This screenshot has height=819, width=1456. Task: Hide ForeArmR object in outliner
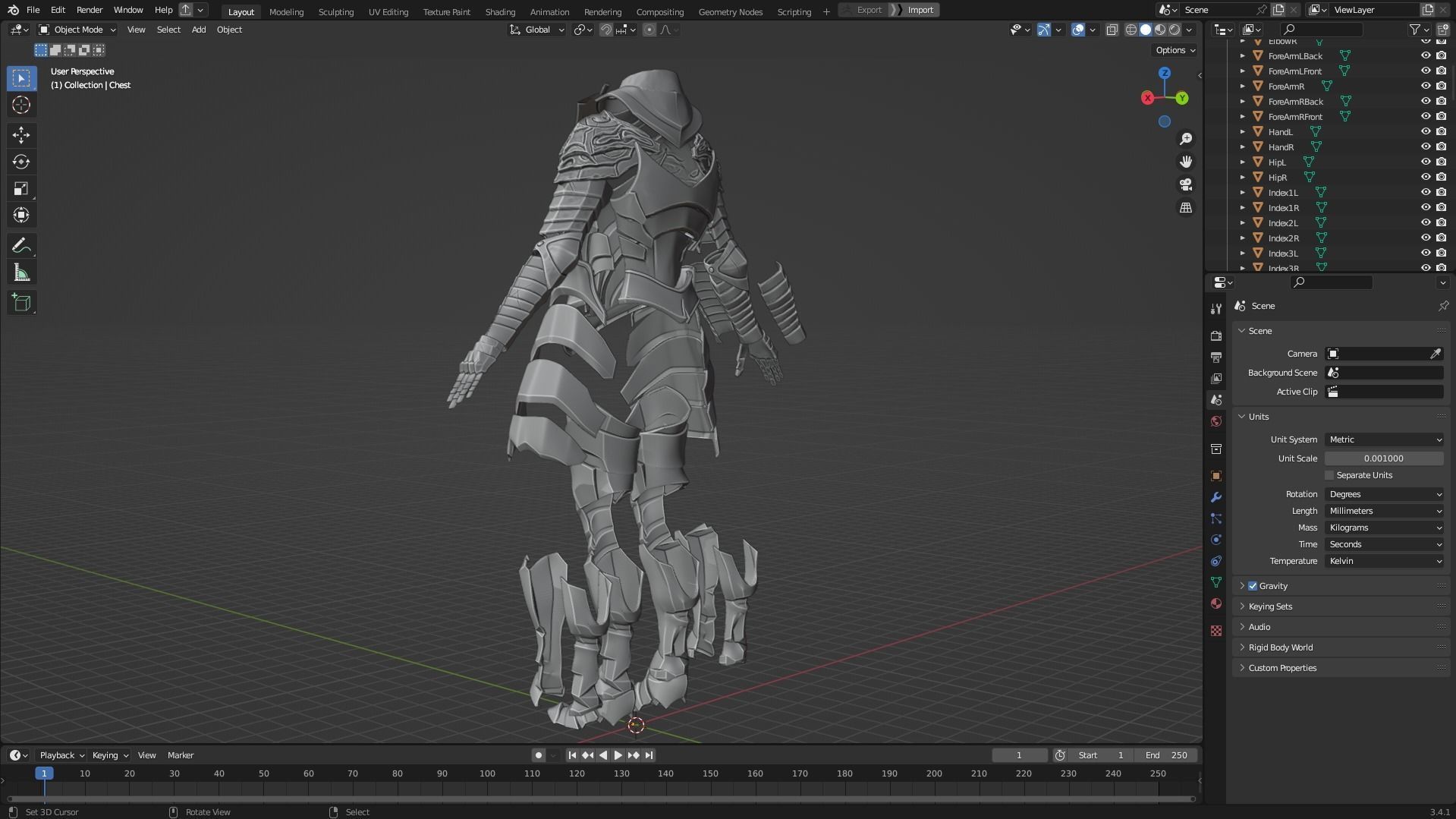click(1426, 86)
